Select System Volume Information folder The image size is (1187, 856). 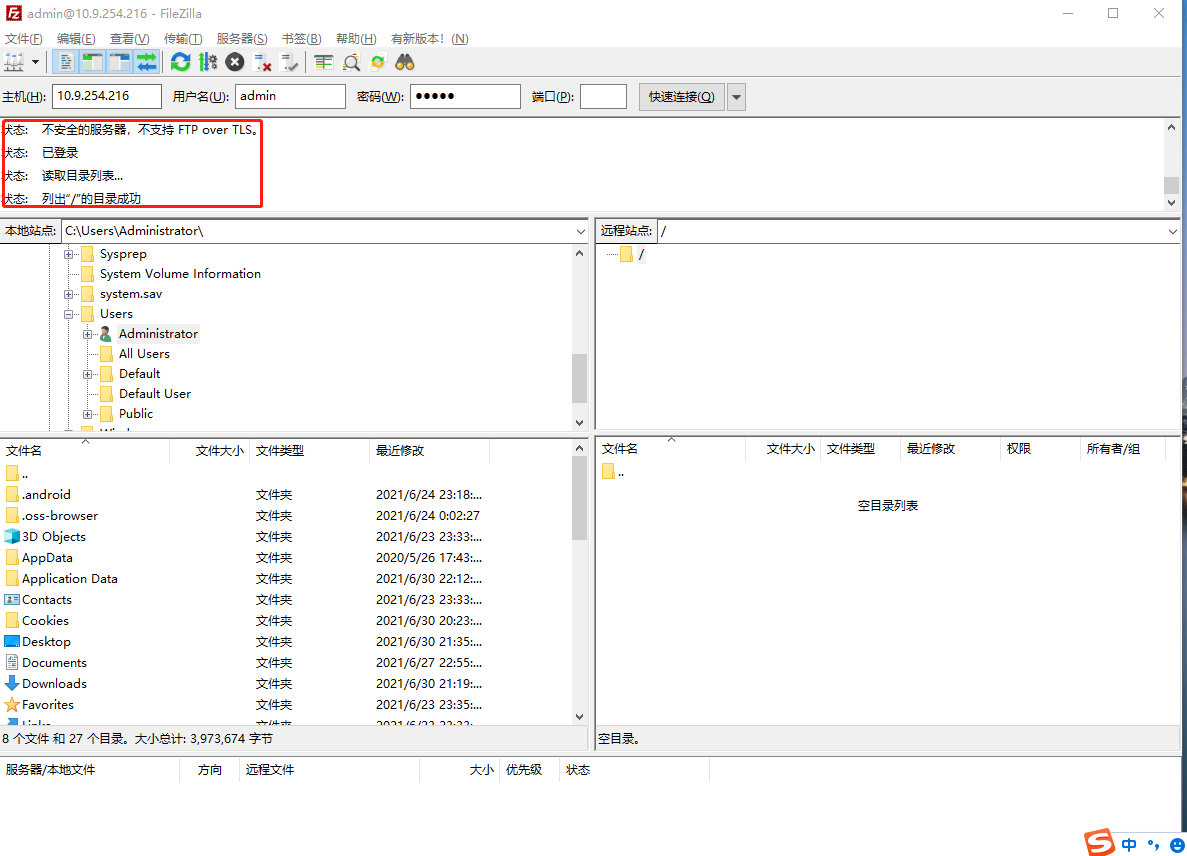(180, 274)
